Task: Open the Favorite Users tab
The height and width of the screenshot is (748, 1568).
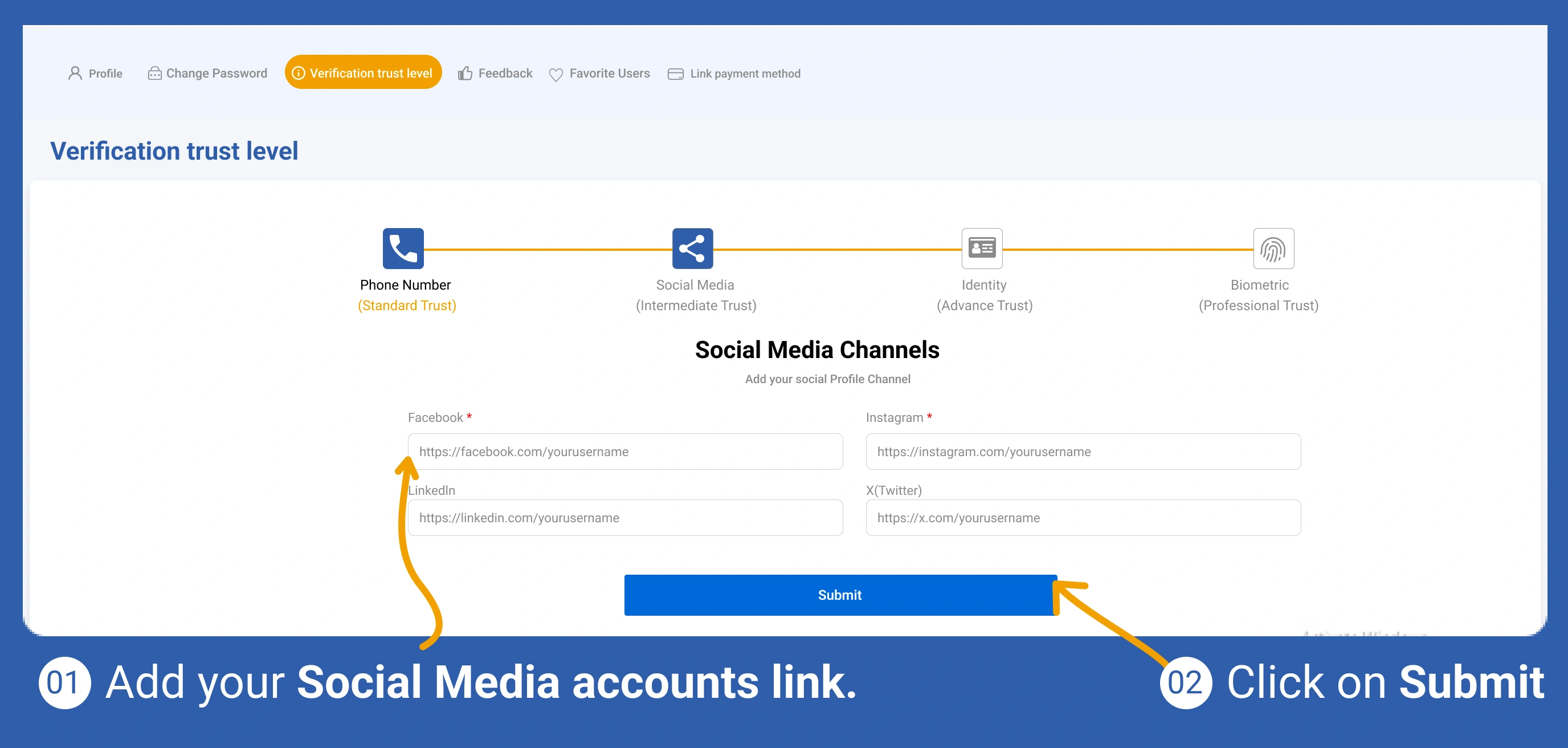Action: coord(599,73)
